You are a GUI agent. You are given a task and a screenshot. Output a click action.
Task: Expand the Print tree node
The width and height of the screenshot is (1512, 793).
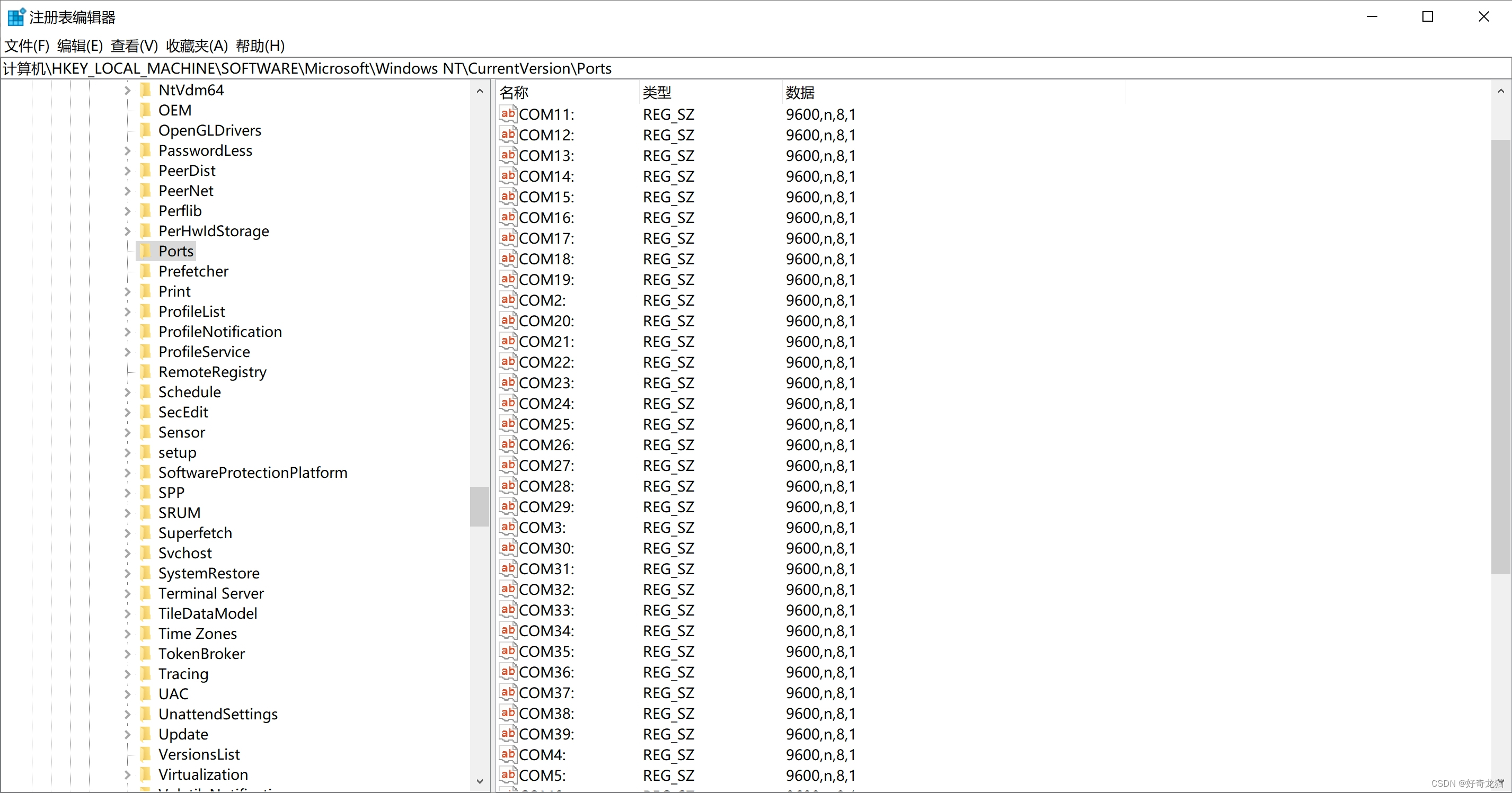[x=127, y=291]
